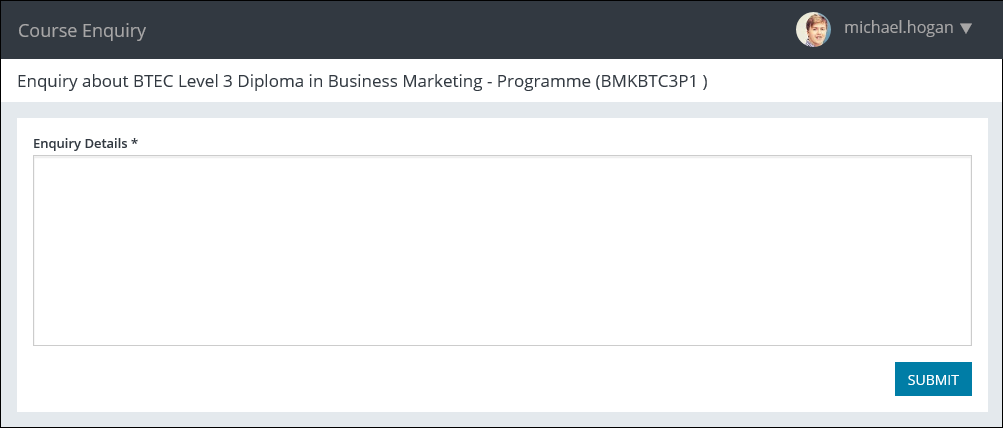Click the BMKBTC3P1 course code text
The image size is (1003, 428).
[650, 81]
